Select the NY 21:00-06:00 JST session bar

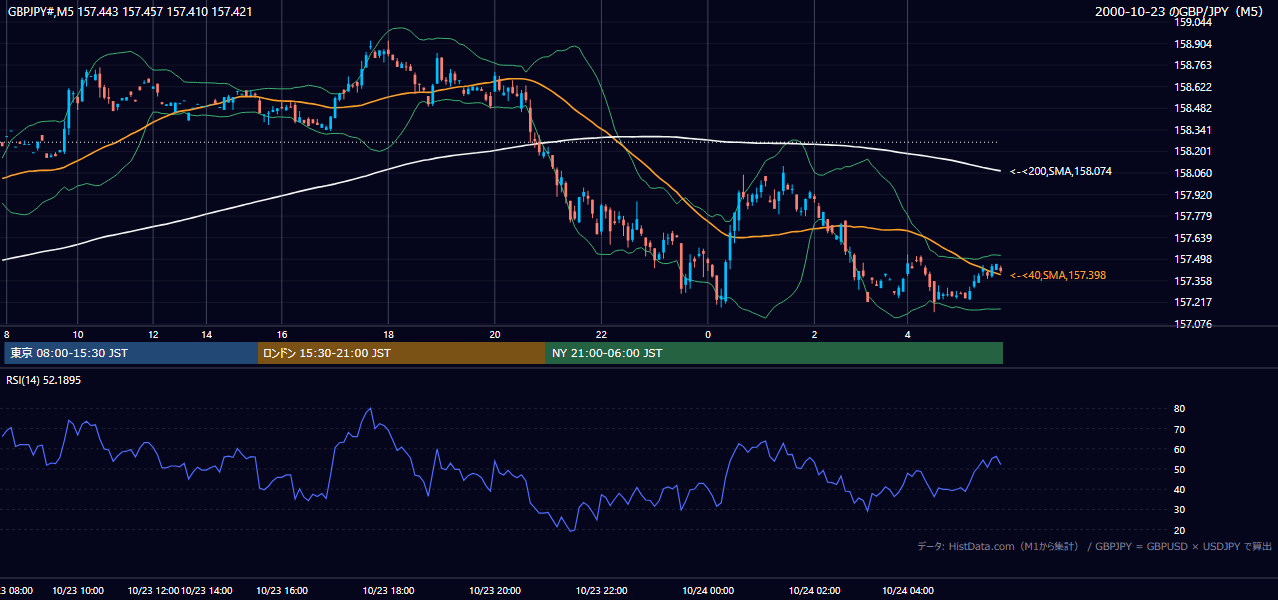pyautogui.click(x=774, y=353)
